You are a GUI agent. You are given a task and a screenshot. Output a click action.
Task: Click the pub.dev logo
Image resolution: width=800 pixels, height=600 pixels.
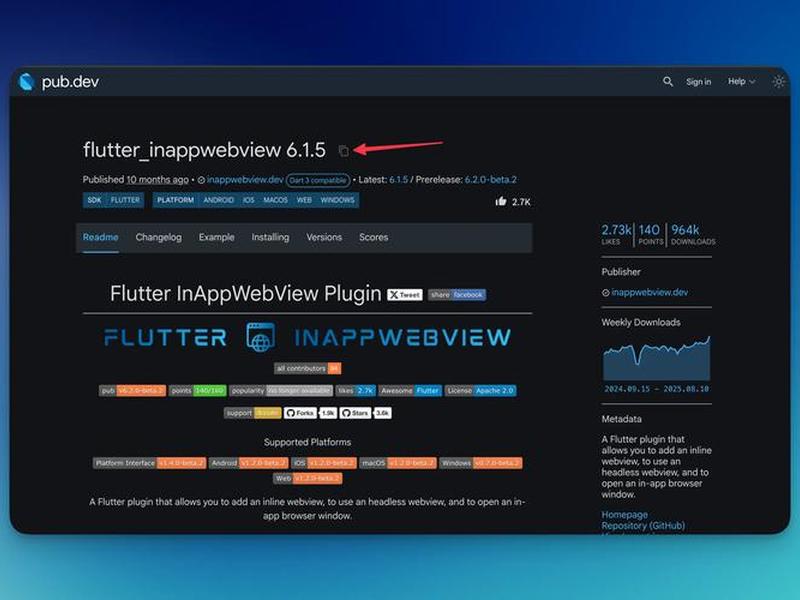pos(59,82)
